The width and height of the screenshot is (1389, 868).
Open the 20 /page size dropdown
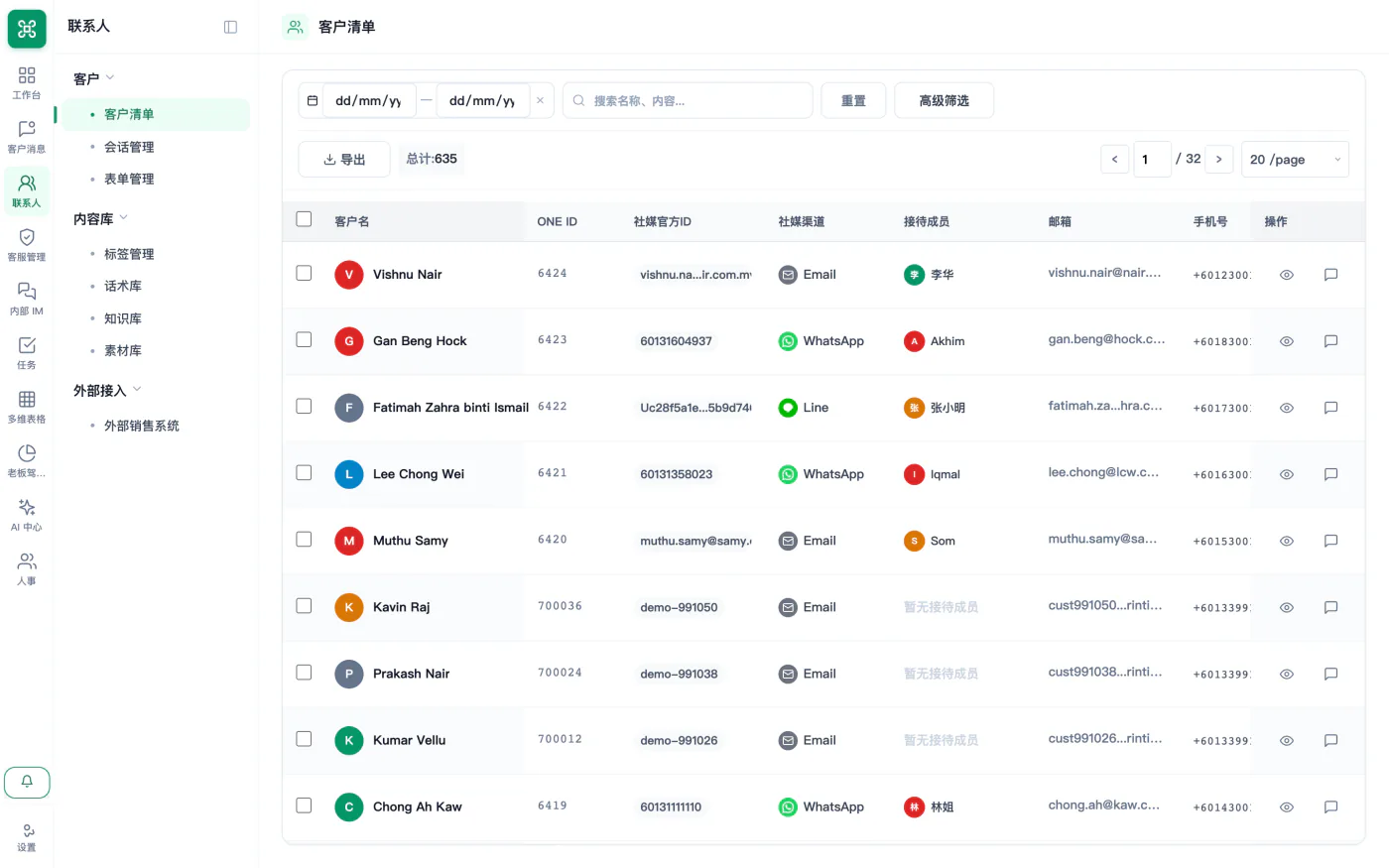tap(1295, 159)
